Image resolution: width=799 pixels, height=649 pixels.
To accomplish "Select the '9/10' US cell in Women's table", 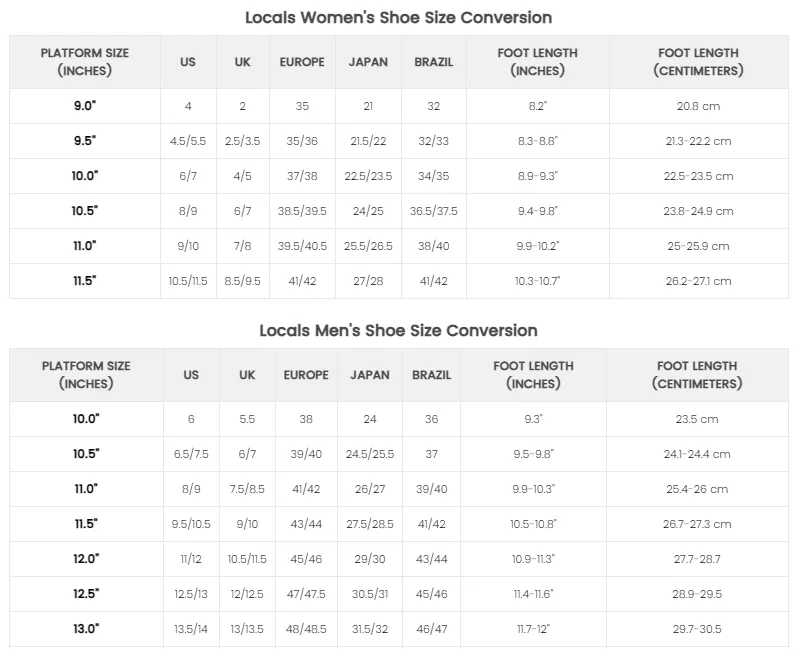I will tap(188, 246).
